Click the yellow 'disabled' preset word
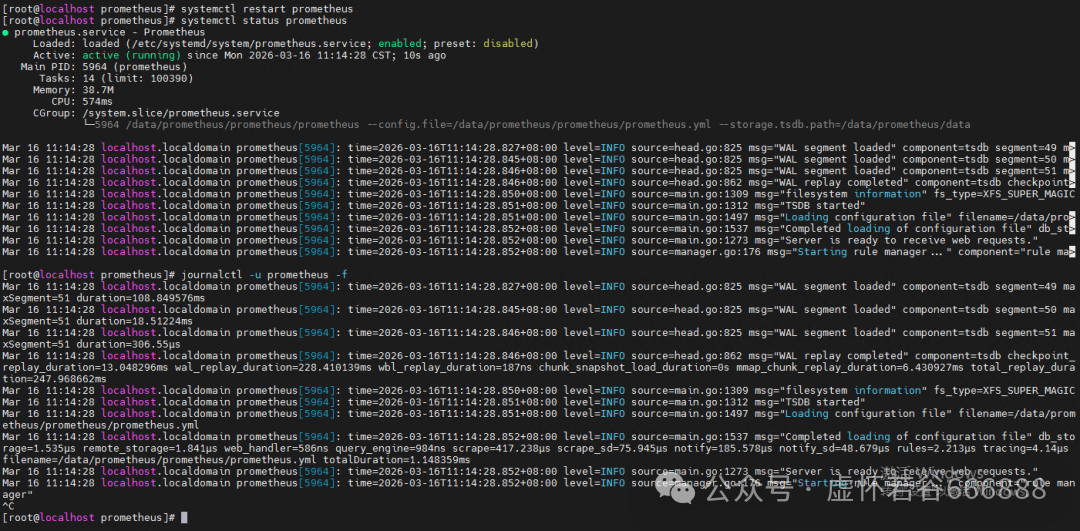This screenshot has height=531, width=1080. pos(508,43)
